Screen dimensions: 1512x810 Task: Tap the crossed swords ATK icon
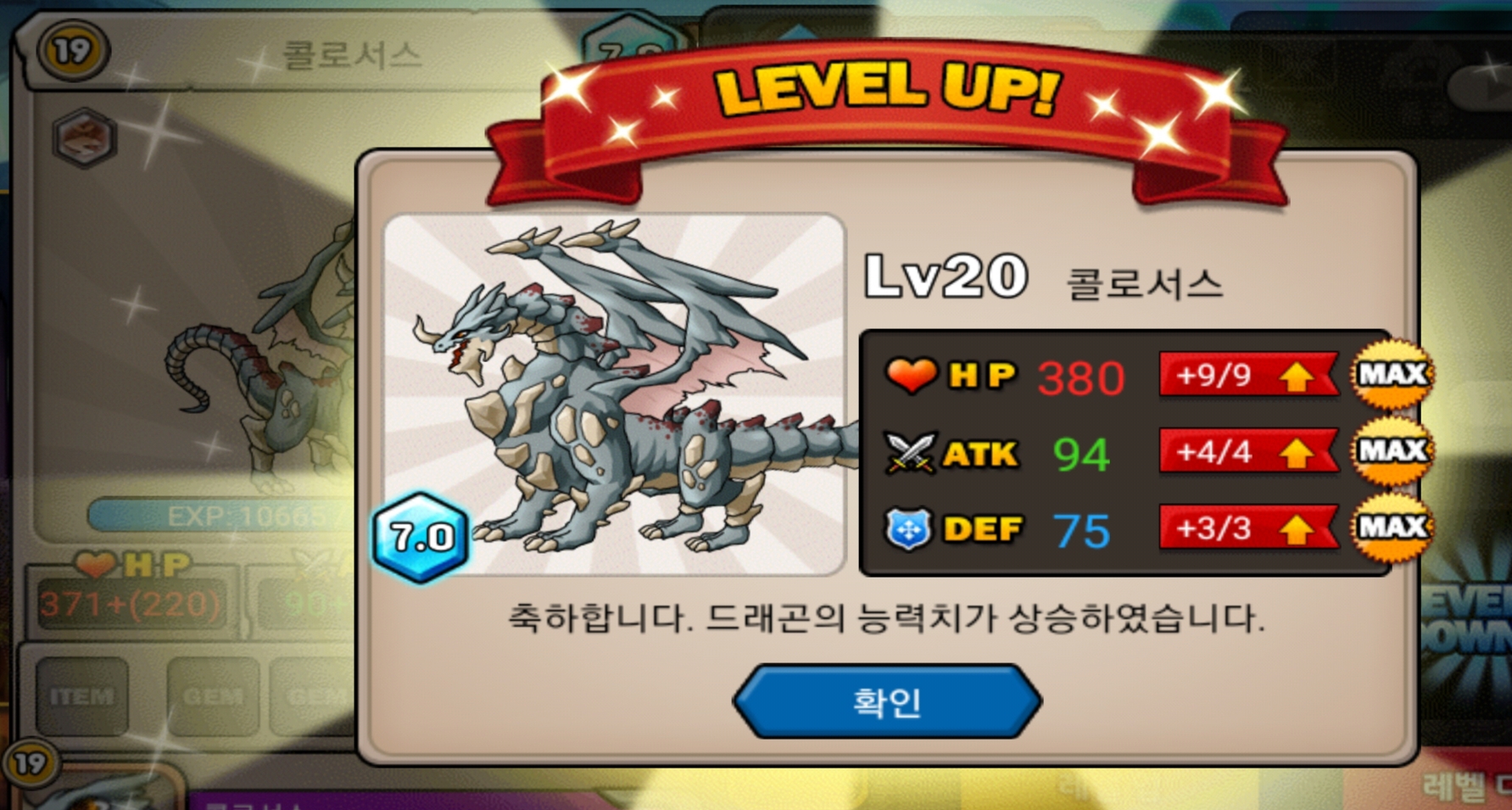(x=910, y=452)
